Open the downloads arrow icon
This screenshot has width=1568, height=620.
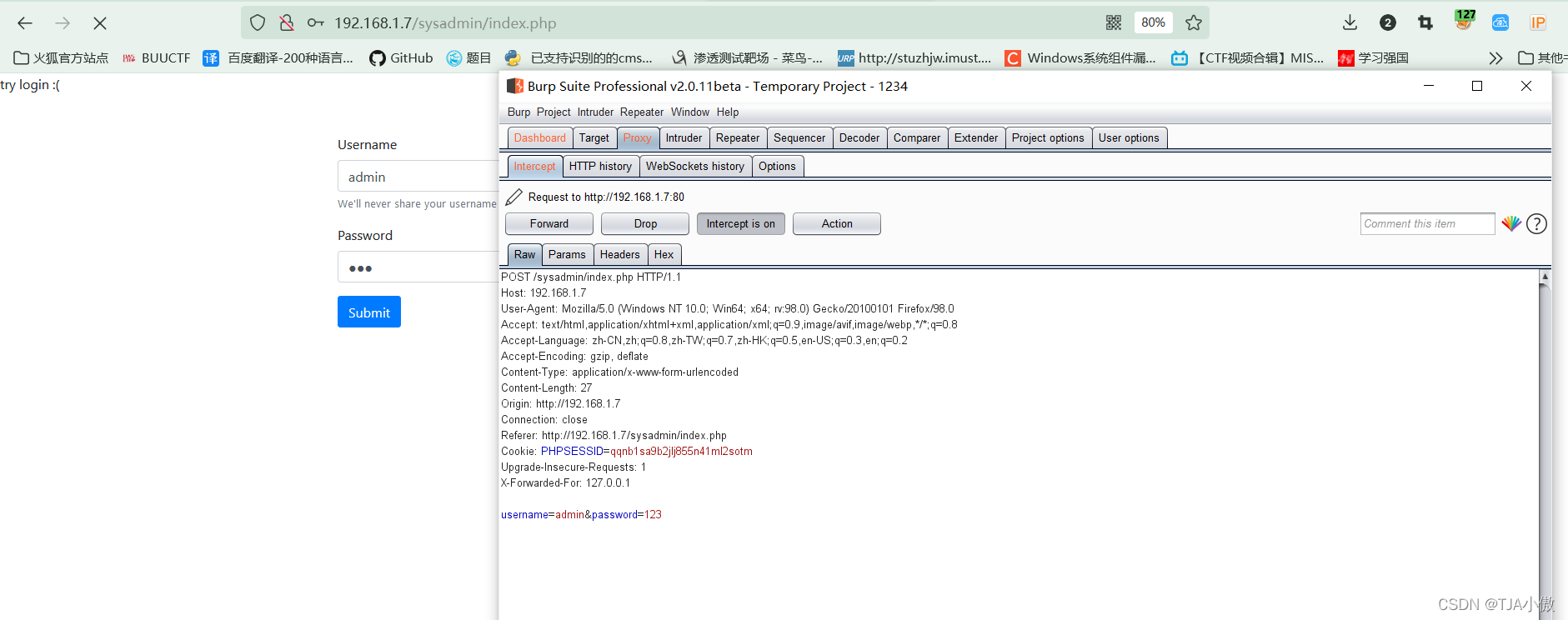pos(1350,23)
